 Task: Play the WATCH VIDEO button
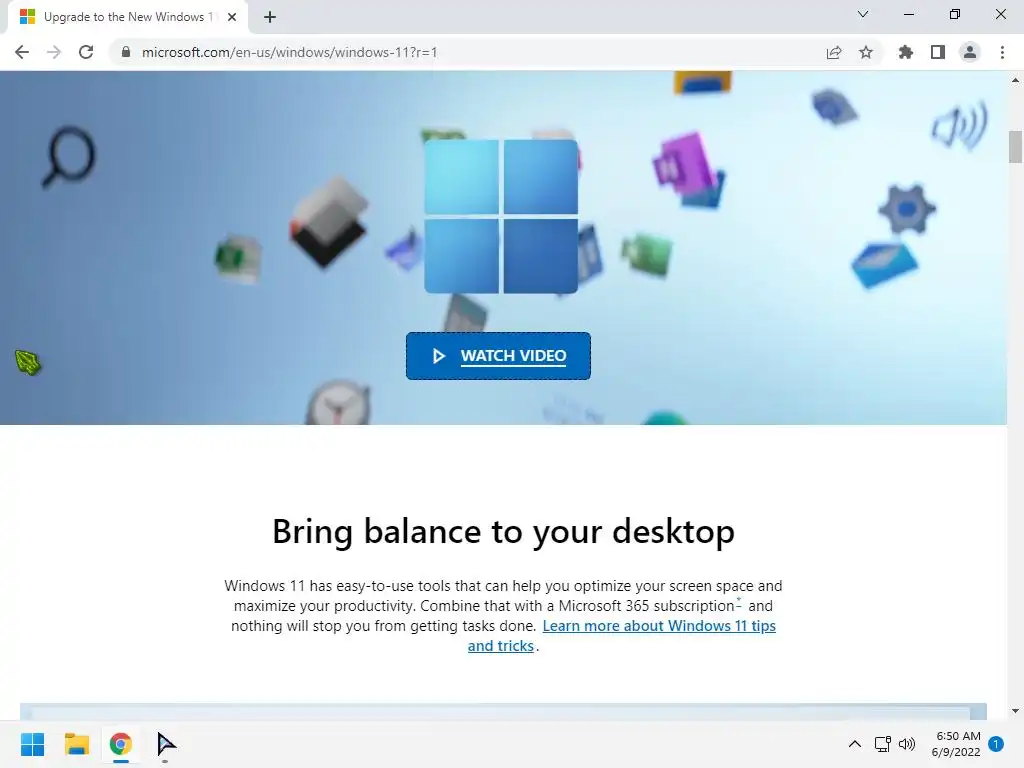click(498, 356)
